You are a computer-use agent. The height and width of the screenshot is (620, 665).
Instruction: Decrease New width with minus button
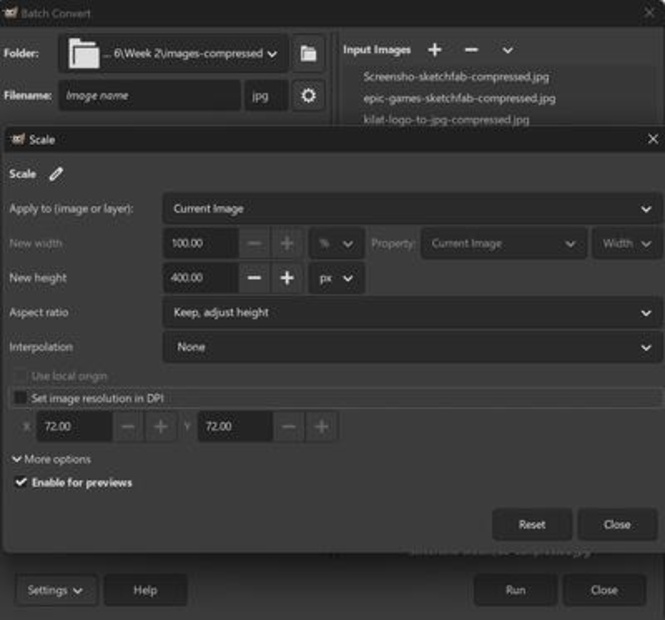point(254,243)
